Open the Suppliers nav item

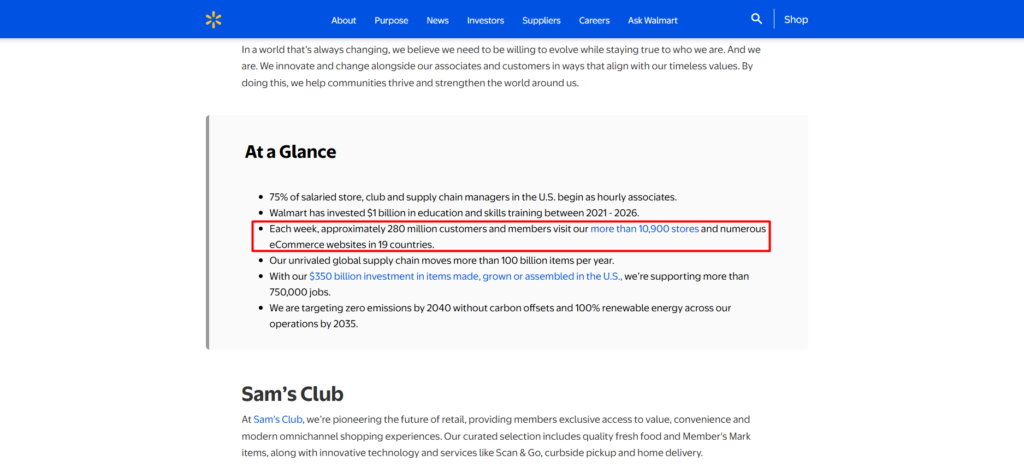(x=541, y=20)
